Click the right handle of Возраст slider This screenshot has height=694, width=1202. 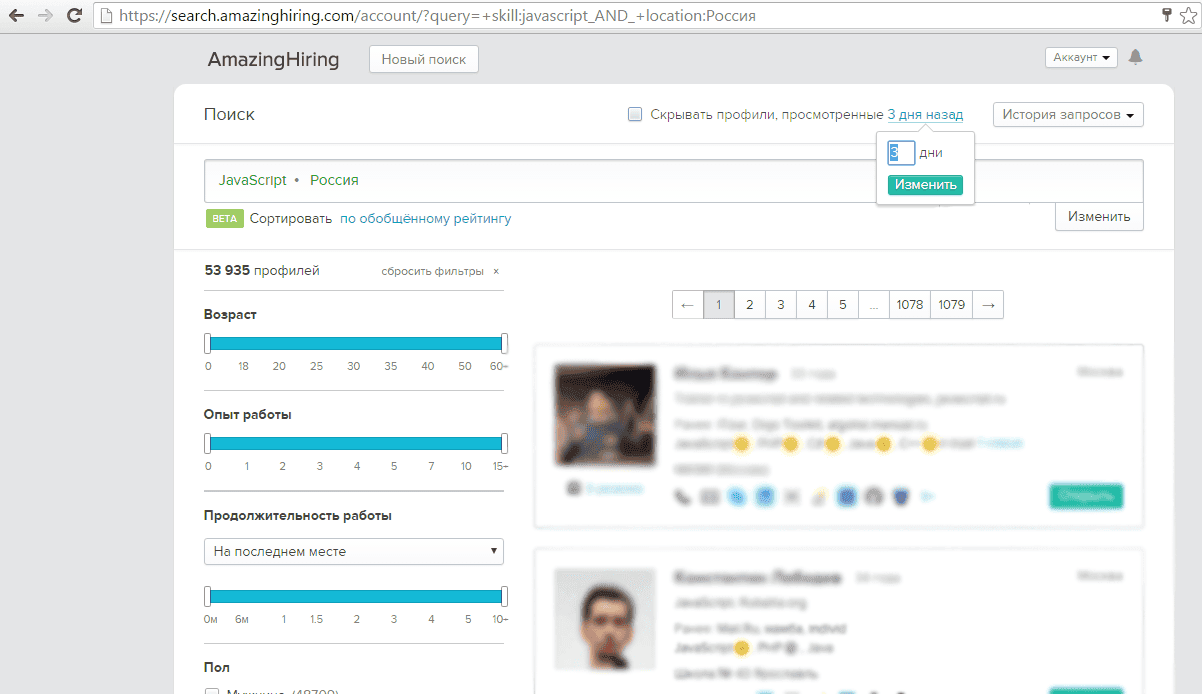[504, 343]
